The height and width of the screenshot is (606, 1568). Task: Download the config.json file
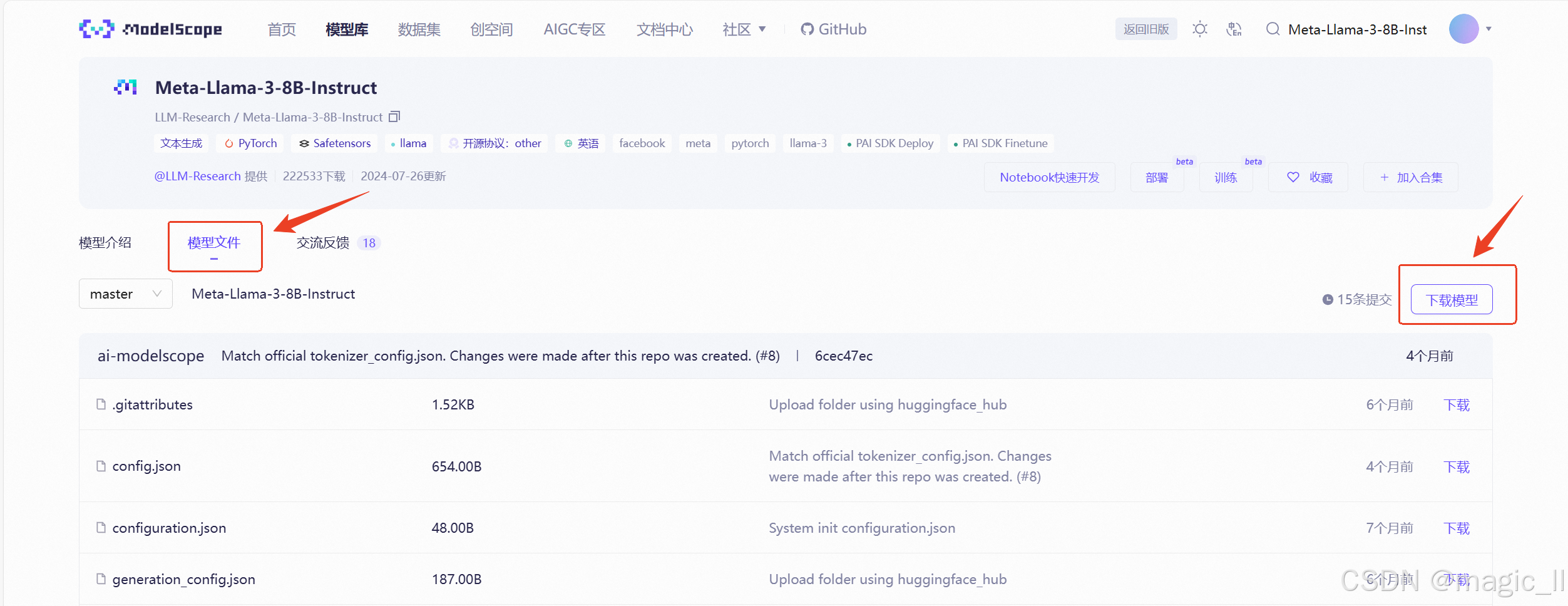click(x=1457, y=466)
